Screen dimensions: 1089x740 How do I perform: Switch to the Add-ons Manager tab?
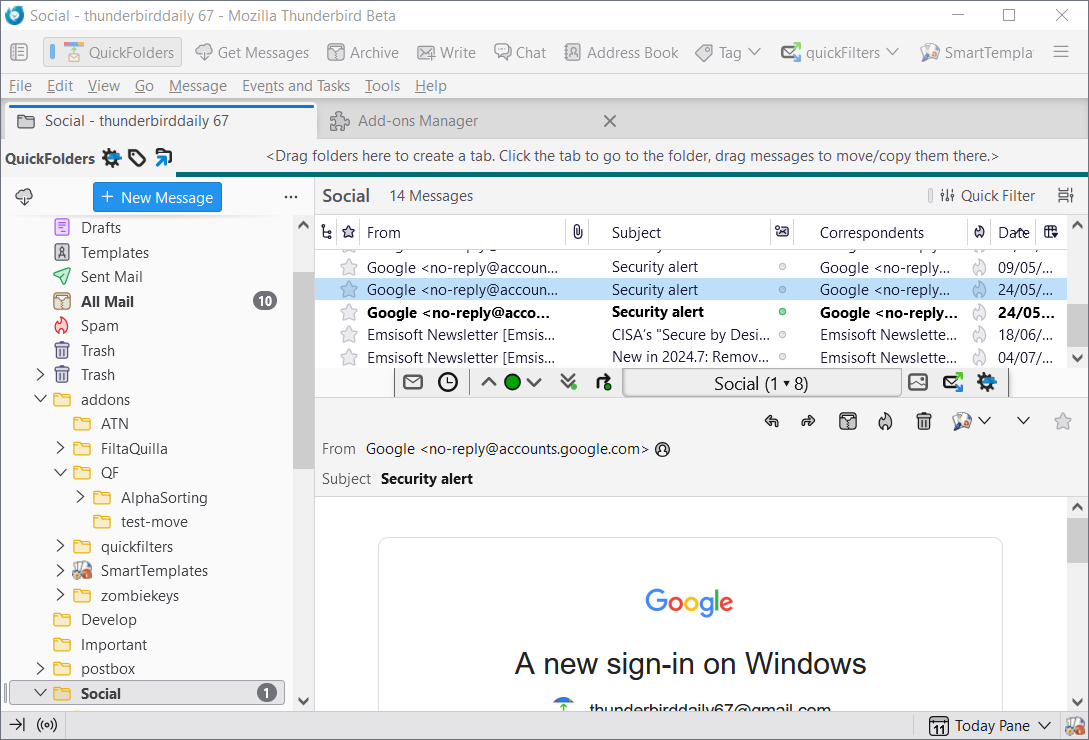[417, 121]
